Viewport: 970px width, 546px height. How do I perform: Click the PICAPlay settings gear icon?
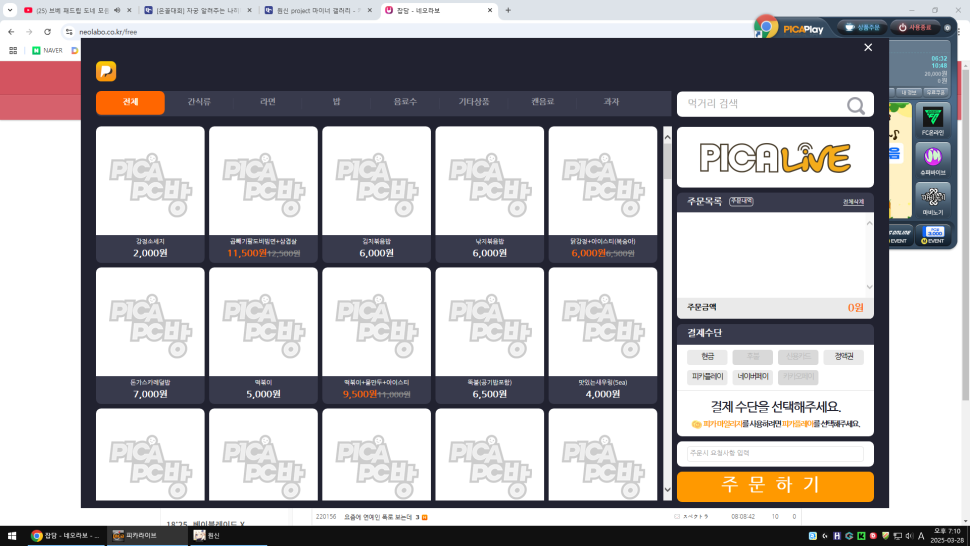pyautogui.click(x=946, y=28)
